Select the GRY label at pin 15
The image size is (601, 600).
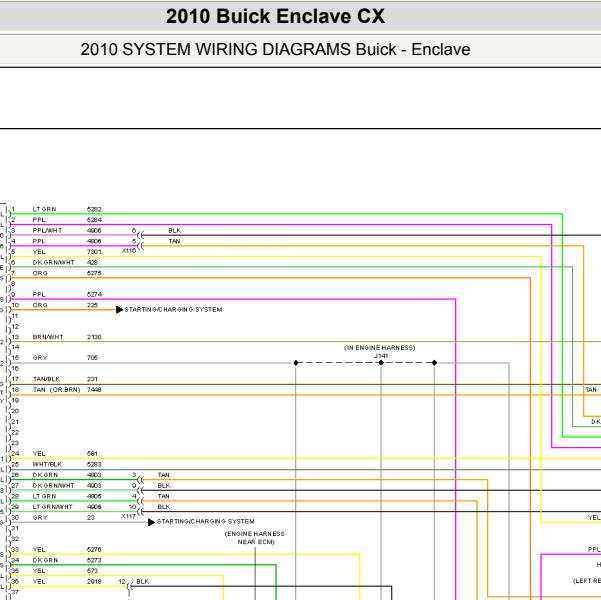[40, 358]
